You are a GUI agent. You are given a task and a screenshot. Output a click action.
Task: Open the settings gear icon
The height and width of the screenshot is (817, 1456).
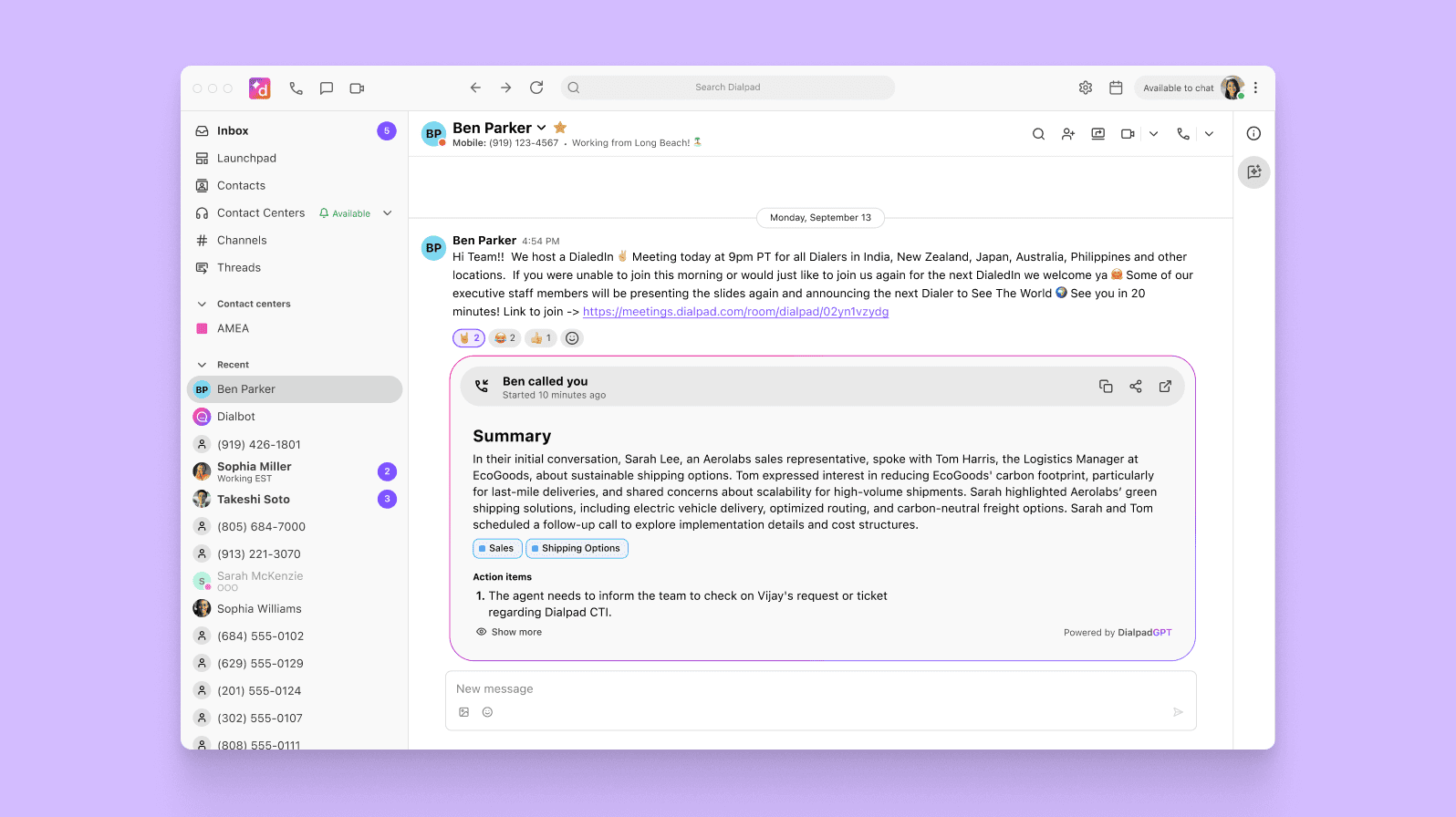1085,88
